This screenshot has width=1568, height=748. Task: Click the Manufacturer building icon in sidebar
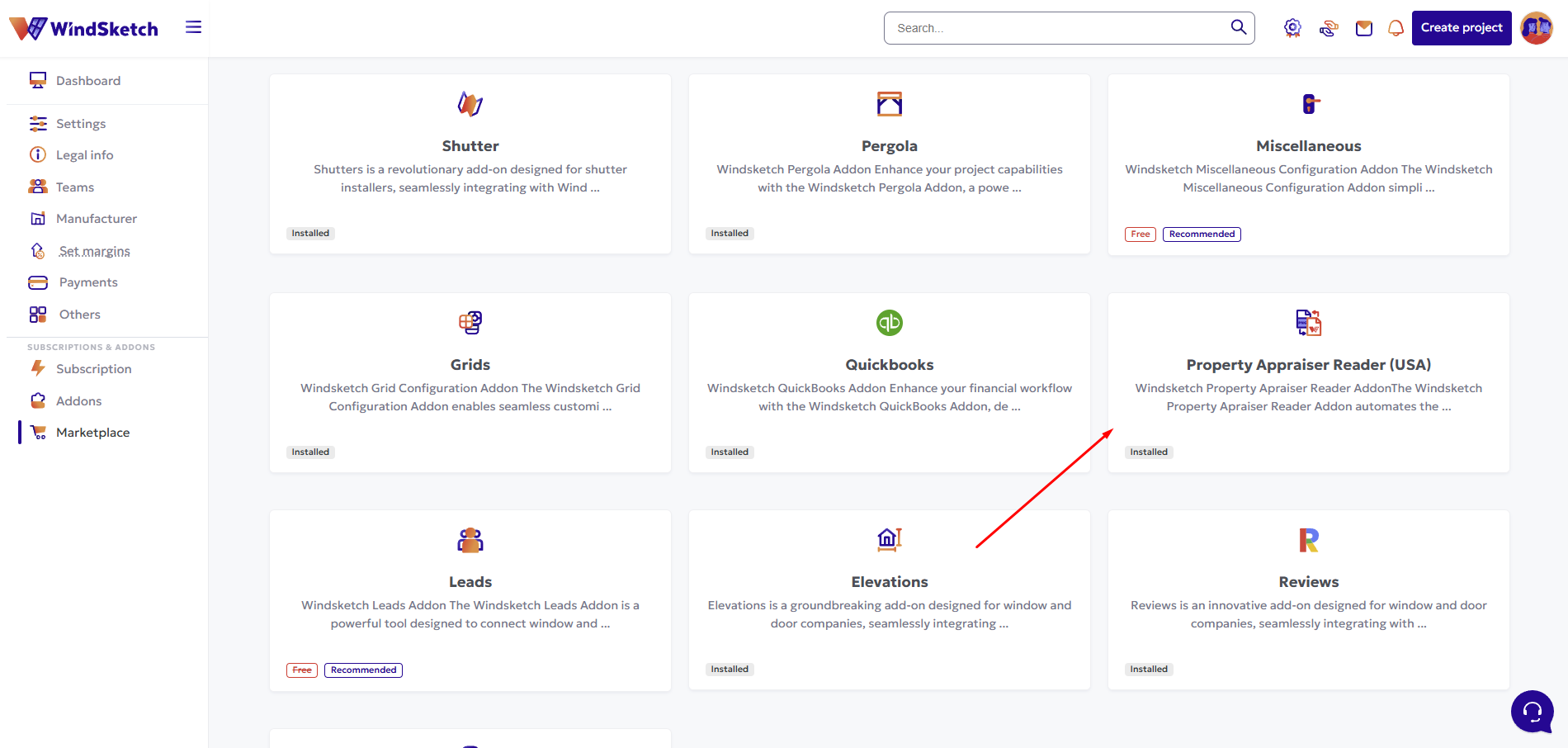coord(38,219)
